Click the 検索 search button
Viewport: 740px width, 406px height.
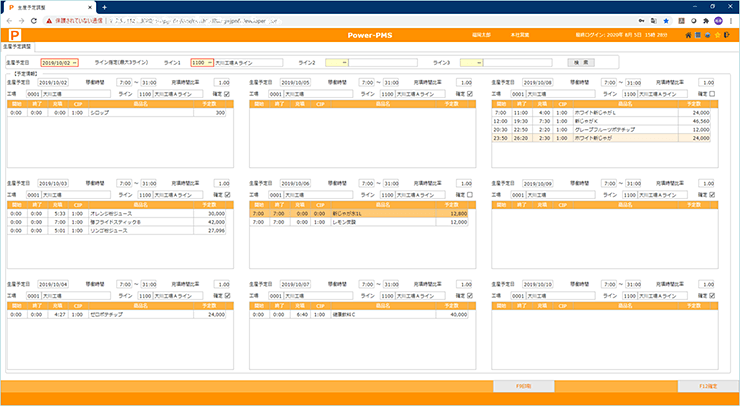(x=581, y=62)
